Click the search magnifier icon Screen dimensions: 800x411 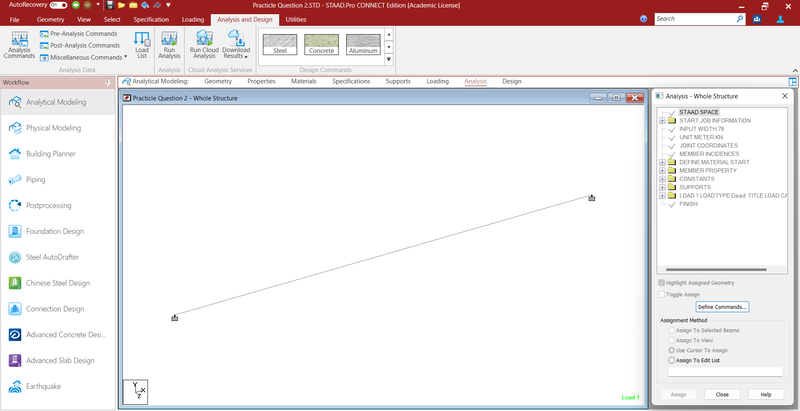pyautogui.click(x=740, y=19)
